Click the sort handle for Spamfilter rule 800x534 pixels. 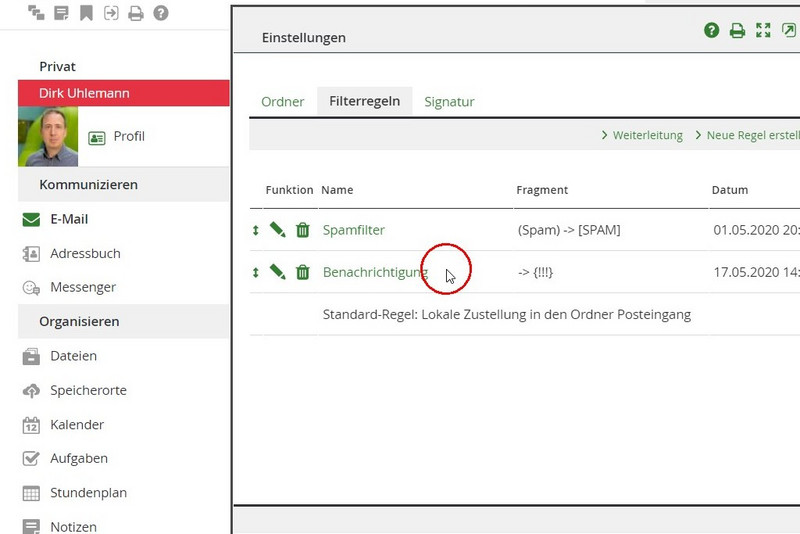[256, 230]
